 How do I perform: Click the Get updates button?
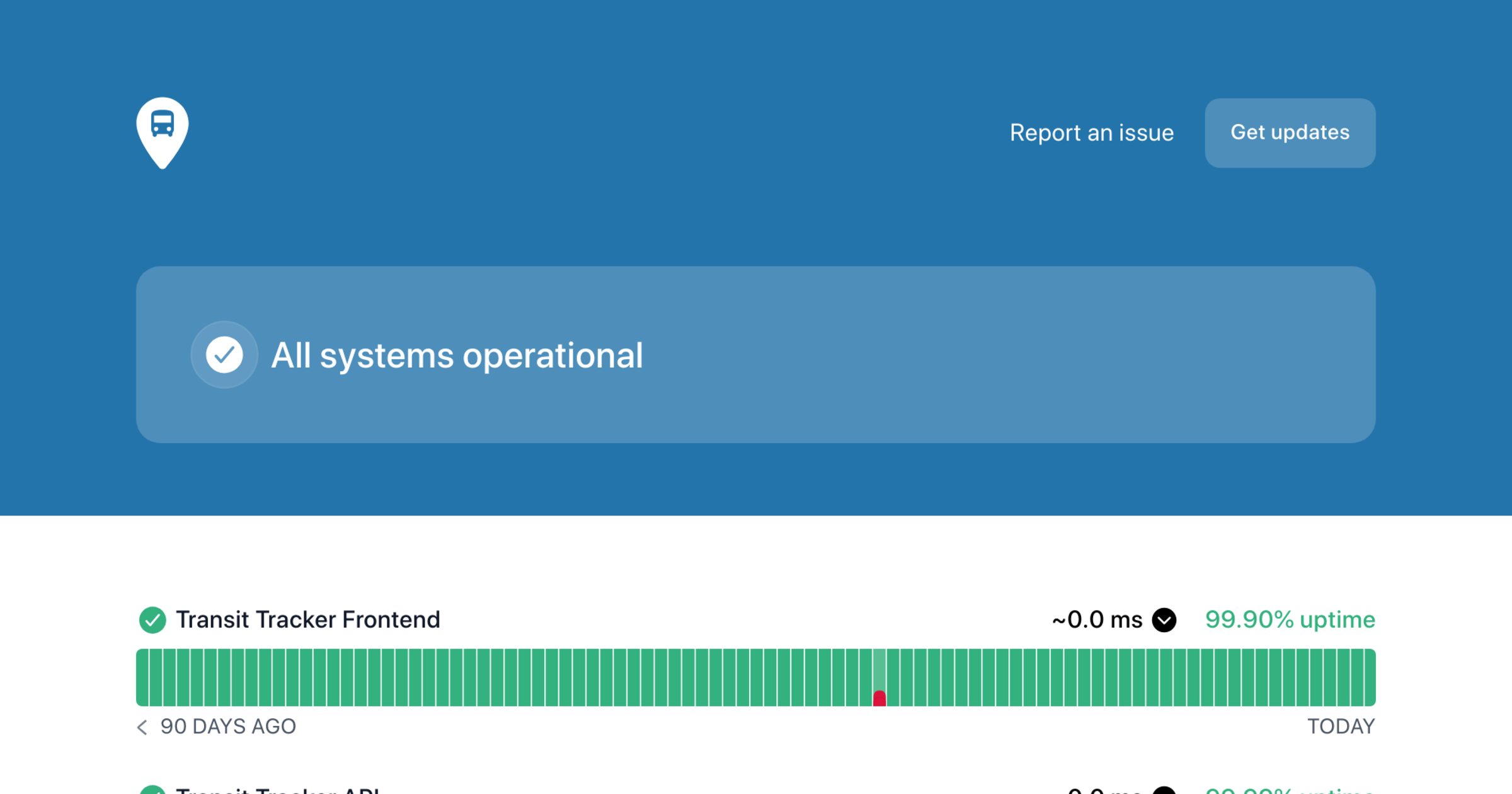coord(1290,133)
